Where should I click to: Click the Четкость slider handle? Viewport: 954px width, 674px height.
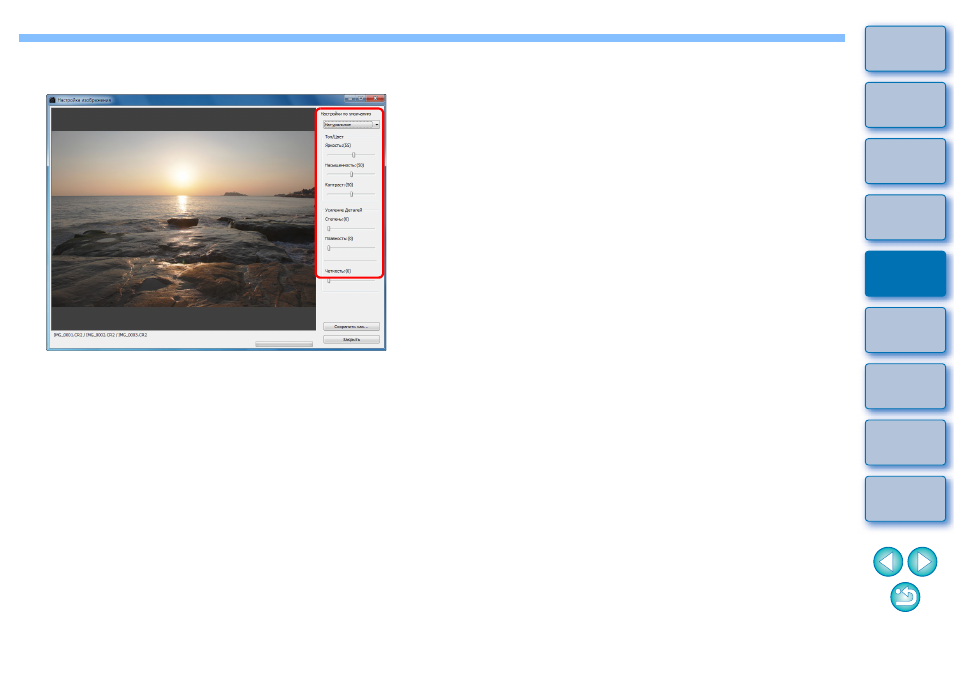(x=329, y=280)
